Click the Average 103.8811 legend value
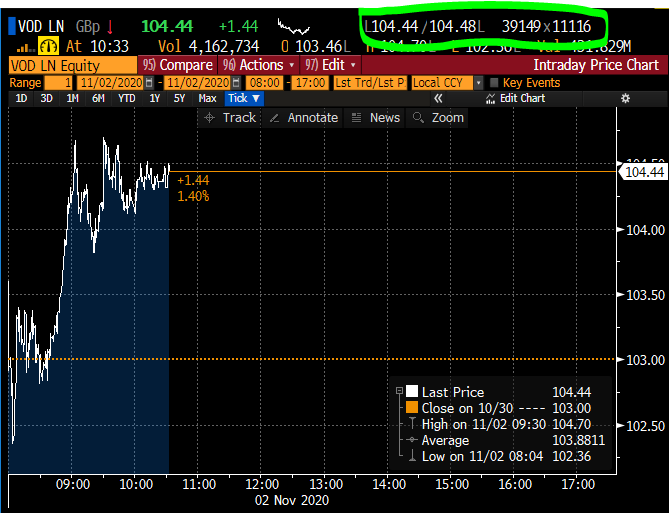 [x=578, y=440]
